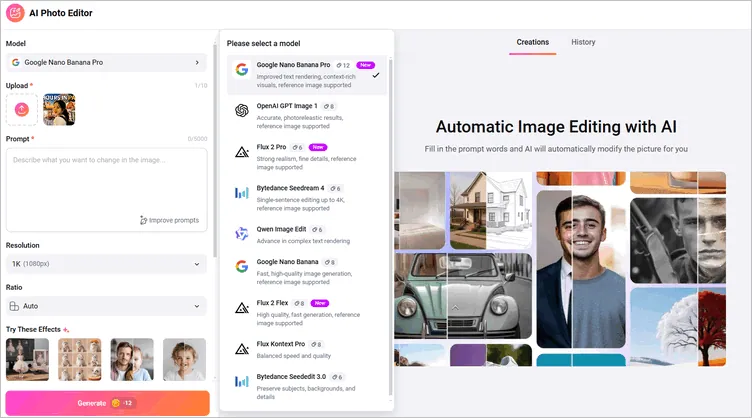Select the third effect thumbnail with father and baby
This screenshot has width=752, height=418.
tap(132, 360)
